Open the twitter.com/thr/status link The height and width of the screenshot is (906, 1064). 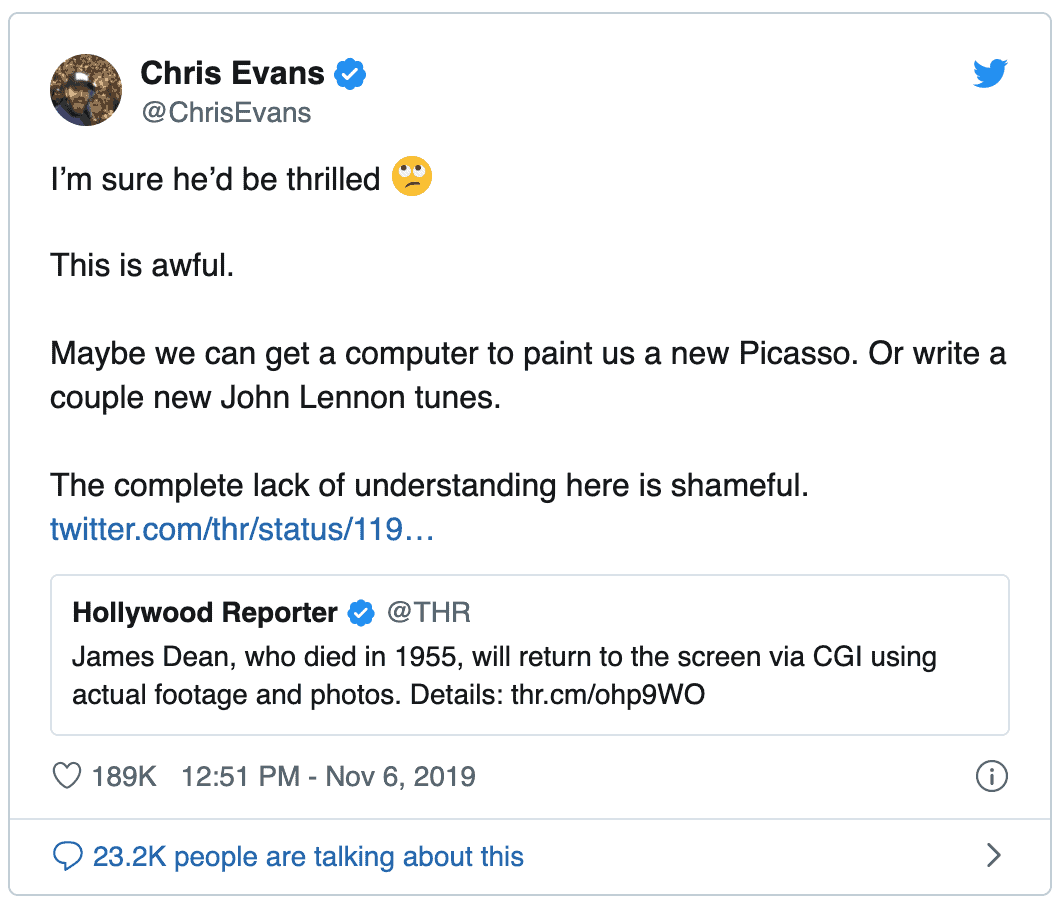pyautogui.click(x=240, y=530)
